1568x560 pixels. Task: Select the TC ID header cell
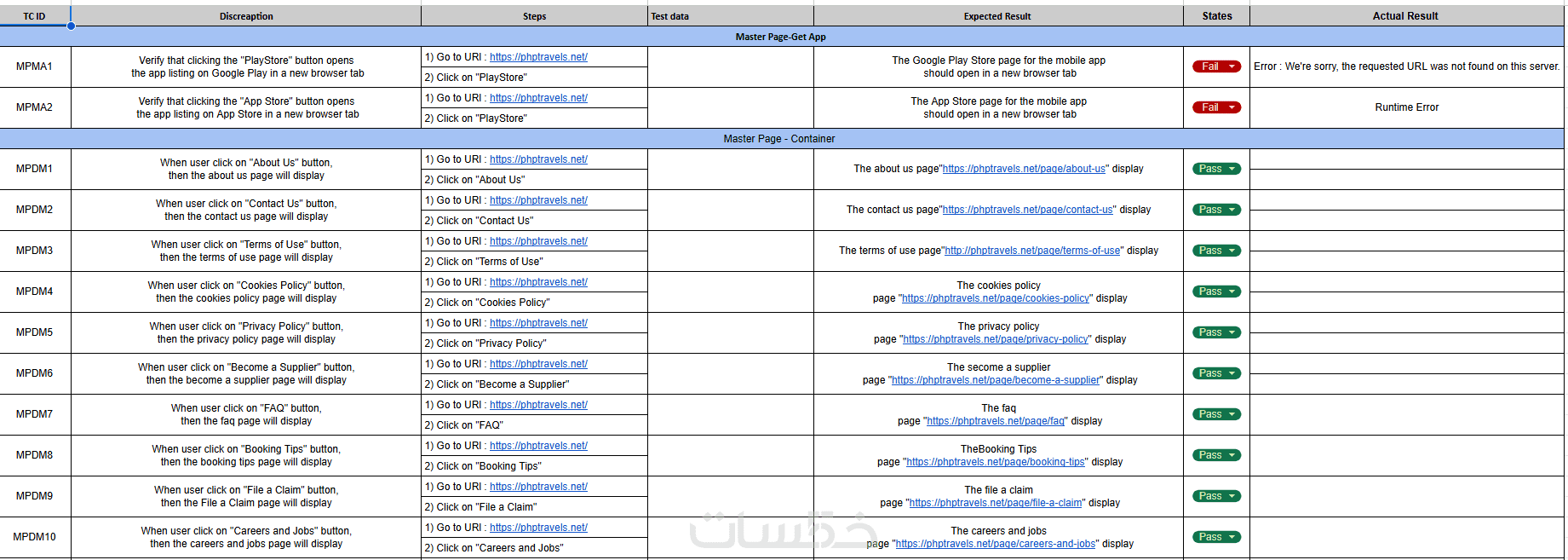(35, 16)
